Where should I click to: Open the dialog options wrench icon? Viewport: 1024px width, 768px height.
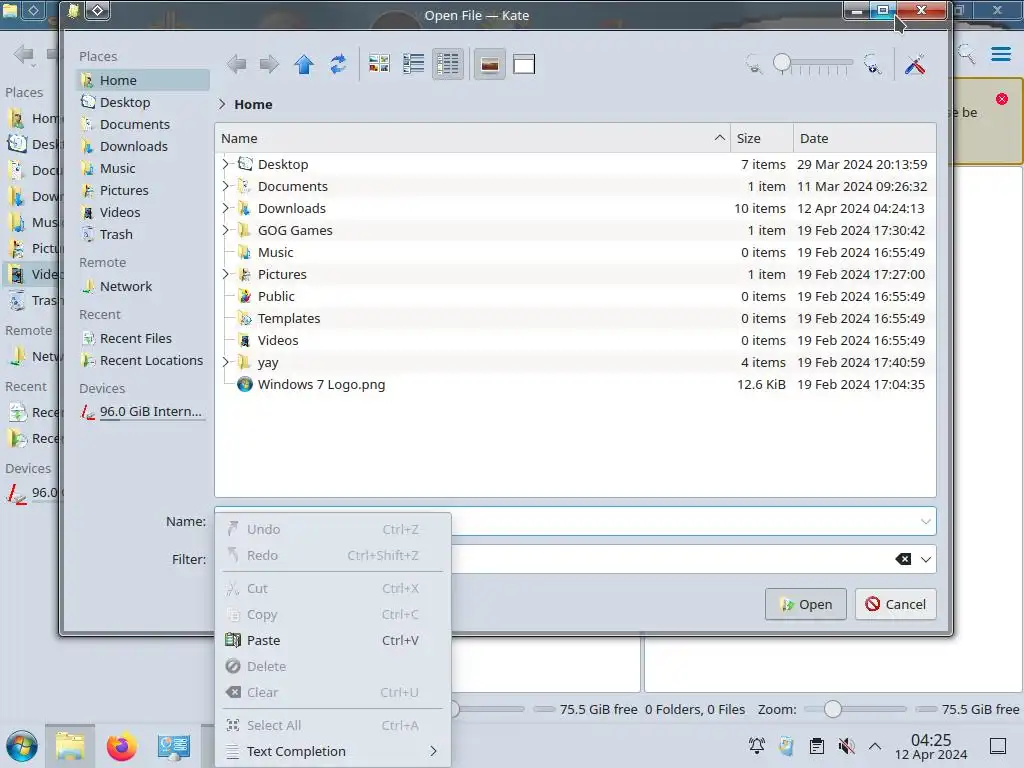[x=916, y=64]
